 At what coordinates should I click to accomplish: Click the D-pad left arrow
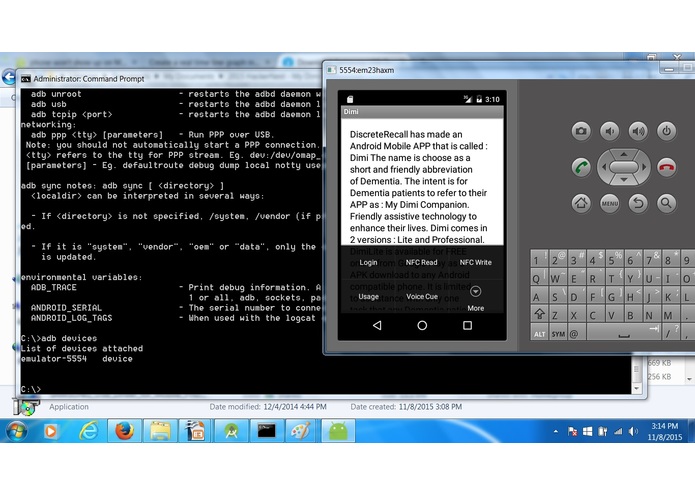pyautogui.click(x=603, y=167)
